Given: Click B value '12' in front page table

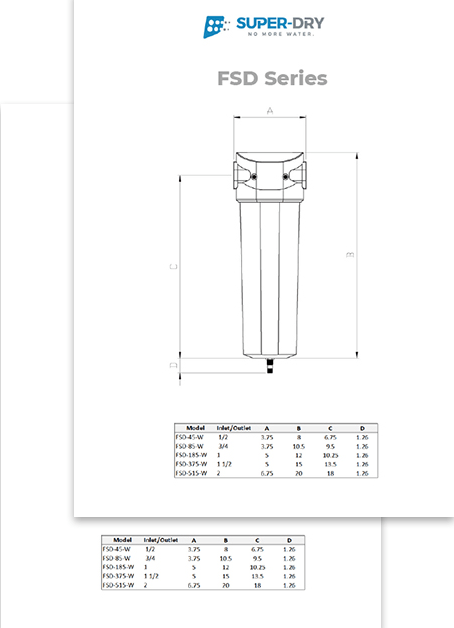Looking at the screenshot, I should tap(299, 455).
